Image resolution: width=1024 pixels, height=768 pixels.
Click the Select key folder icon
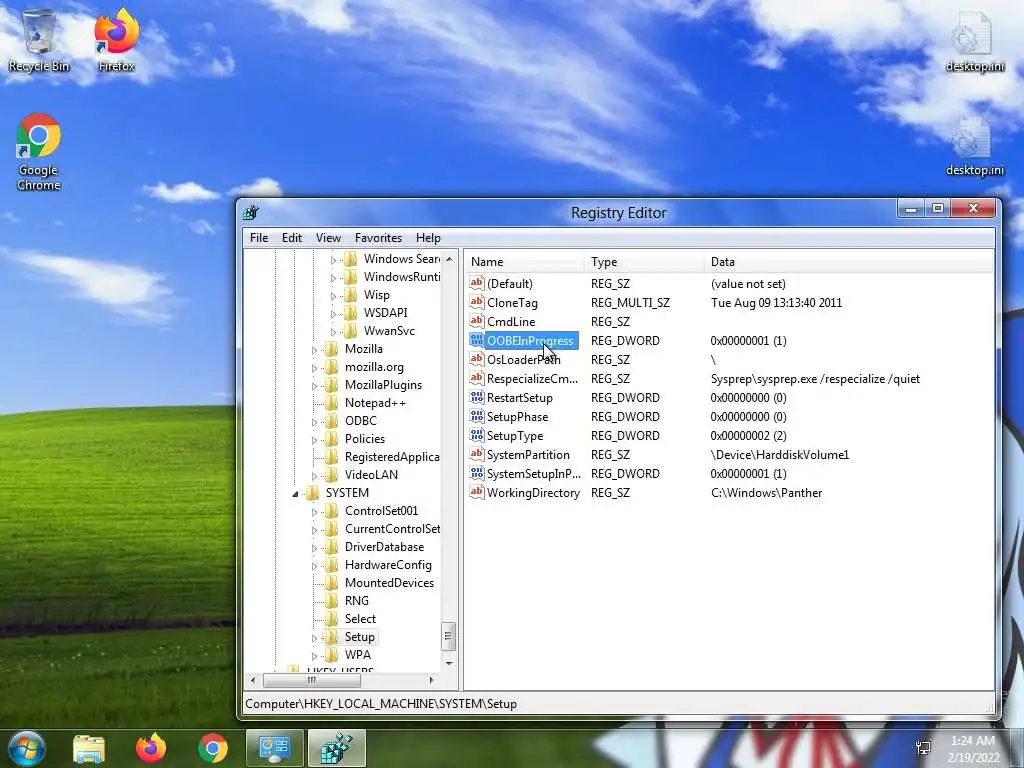click(x=332, y=618)
